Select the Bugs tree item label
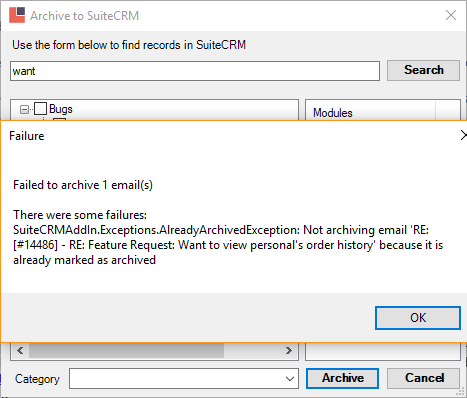 [x=61, y=109]
